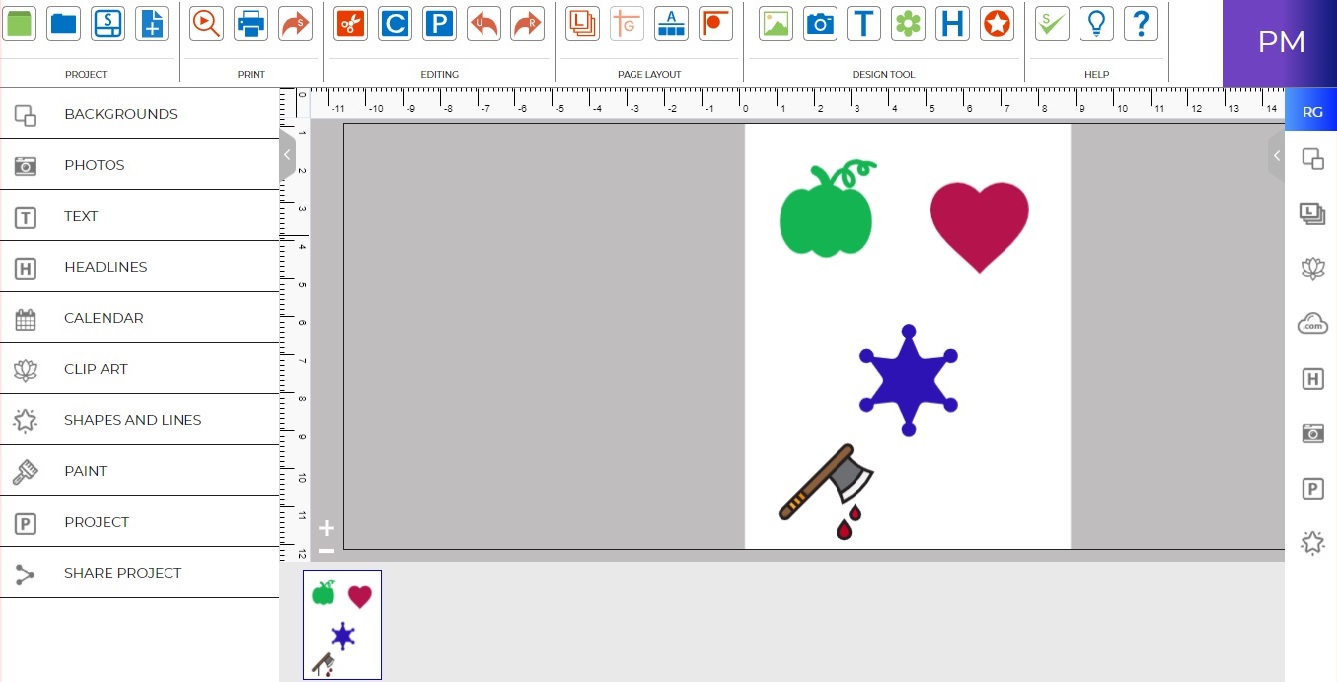Select Paint in the sidebar

point(139,471)
